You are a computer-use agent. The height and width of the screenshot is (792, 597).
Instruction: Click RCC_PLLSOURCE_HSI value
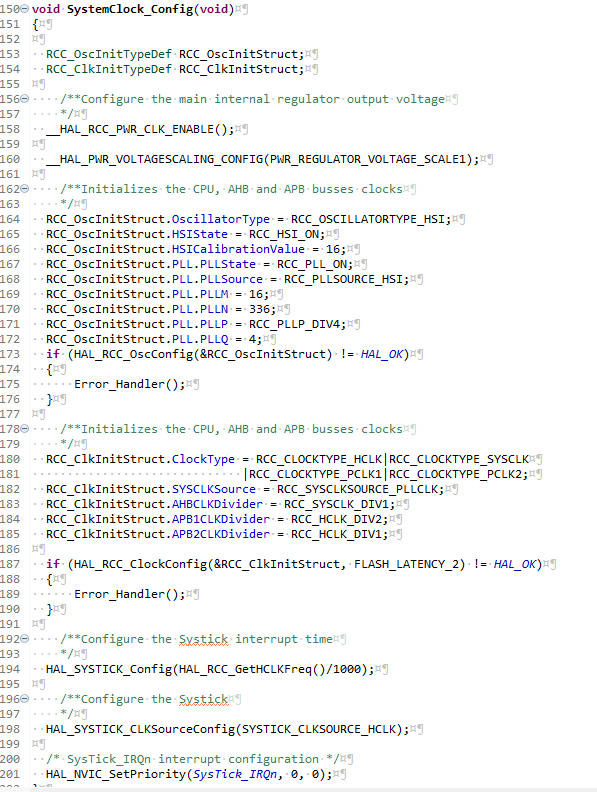tap(343, 279)
